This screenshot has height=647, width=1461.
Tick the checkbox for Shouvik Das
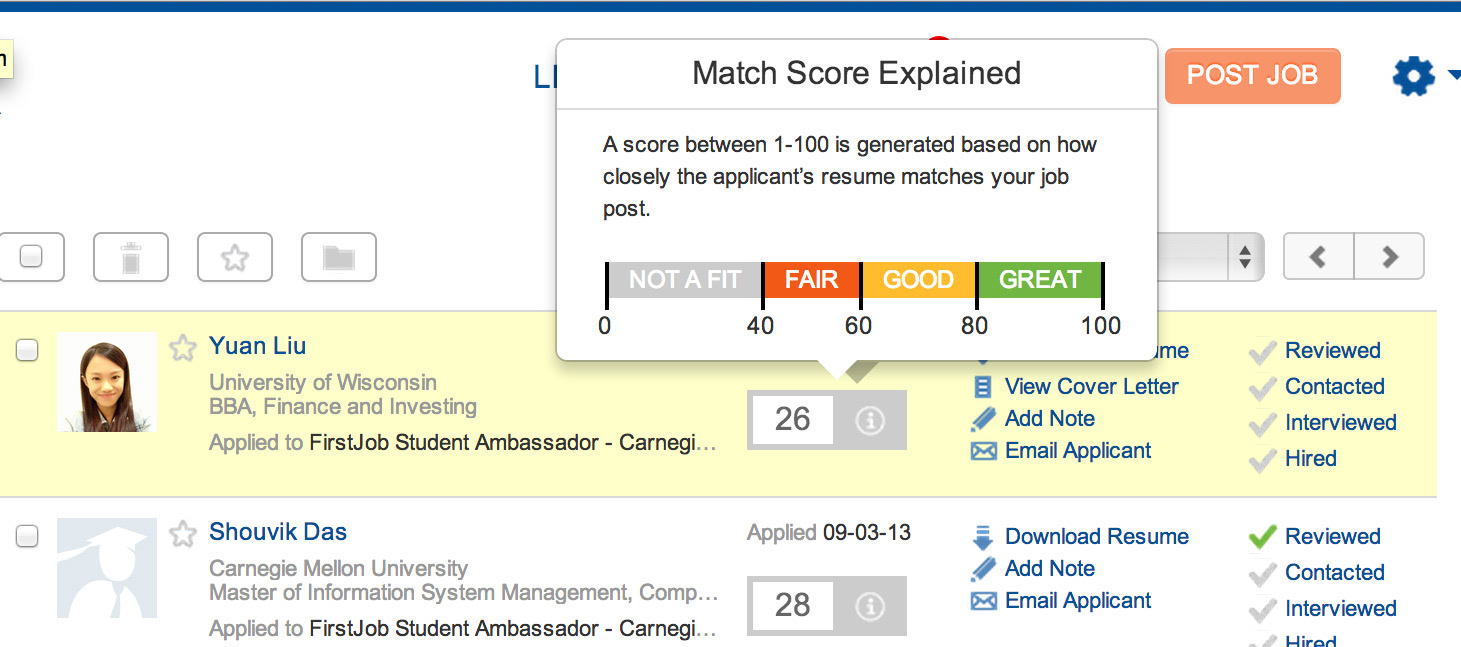28,536
